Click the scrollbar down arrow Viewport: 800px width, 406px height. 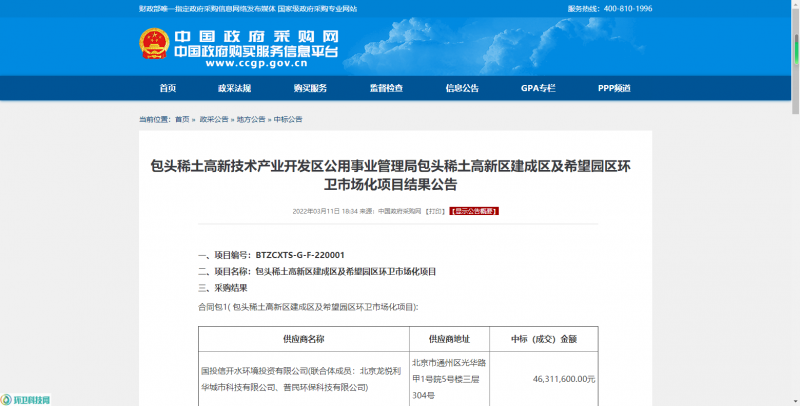794,400
